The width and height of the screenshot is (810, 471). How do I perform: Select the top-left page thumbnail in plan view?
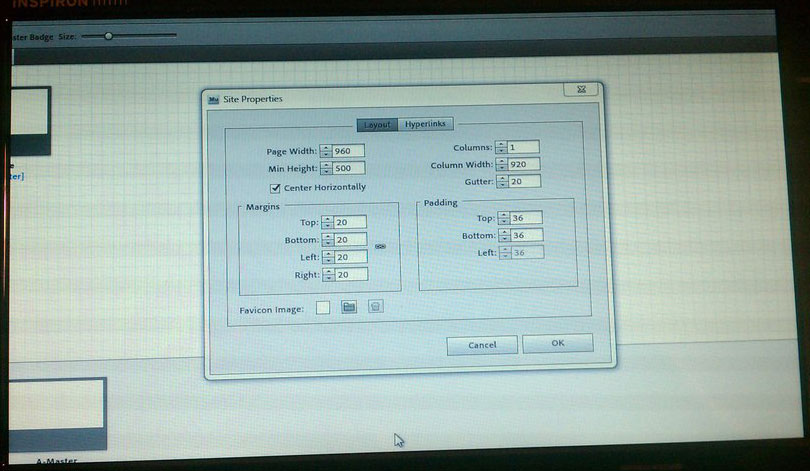point(30,120)
